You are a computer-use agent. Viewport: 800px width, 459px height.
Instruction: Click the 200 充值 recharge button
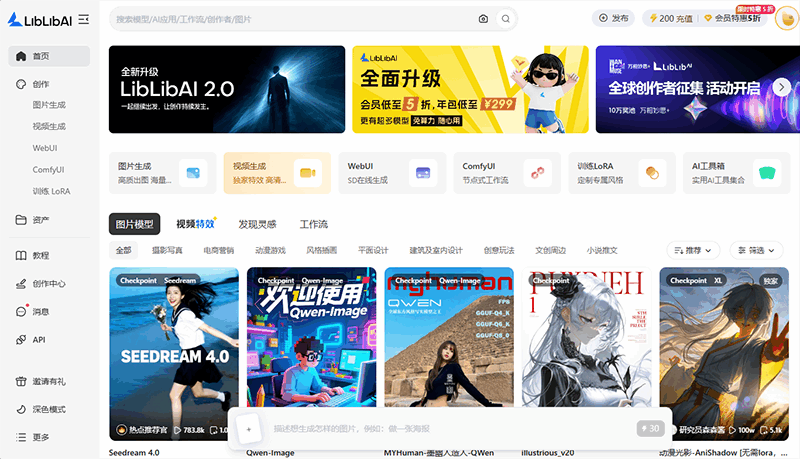pos(671,18)
